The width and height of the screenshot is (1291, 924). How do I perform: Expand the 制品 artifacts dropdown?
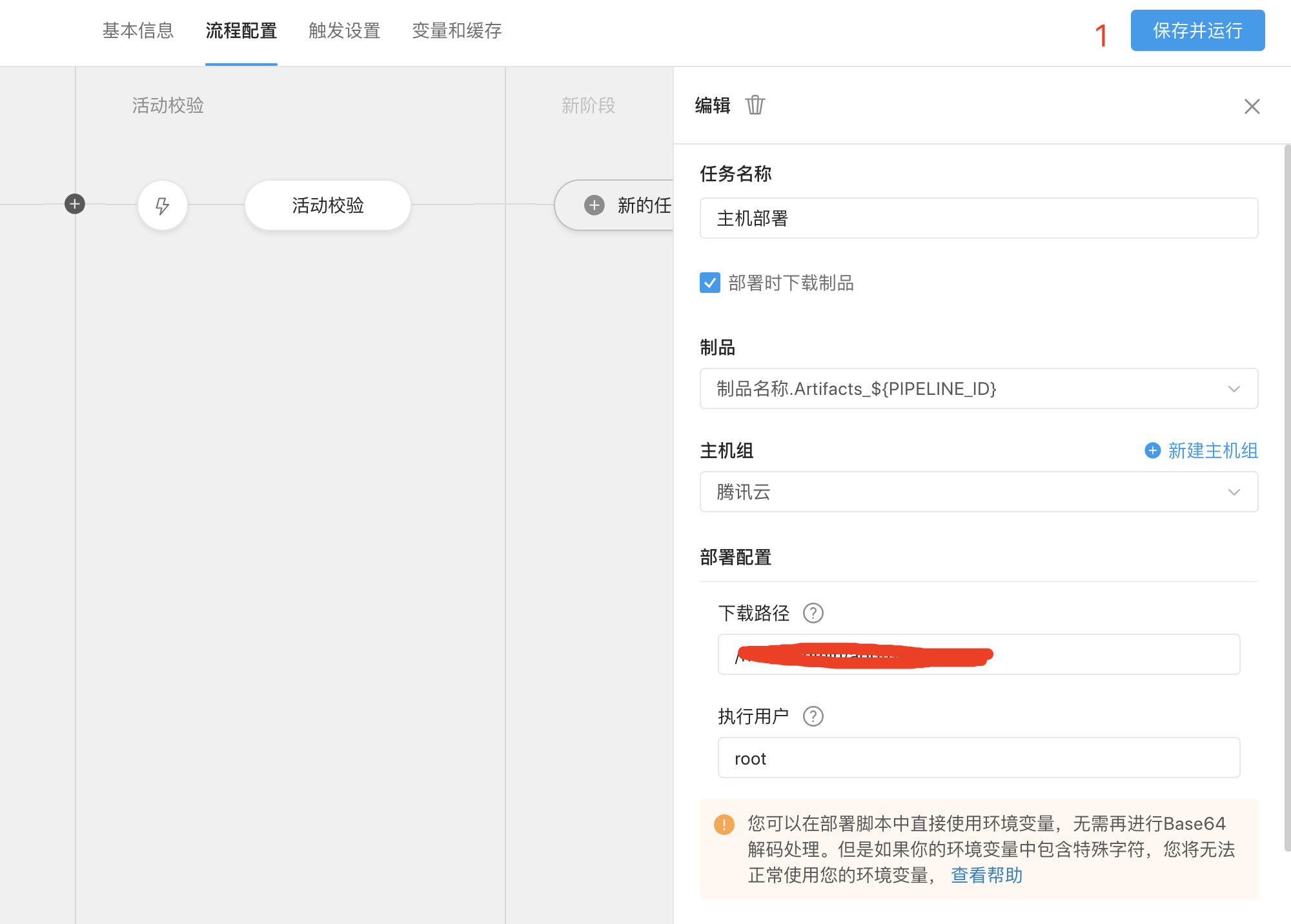(x=979, y=388)
